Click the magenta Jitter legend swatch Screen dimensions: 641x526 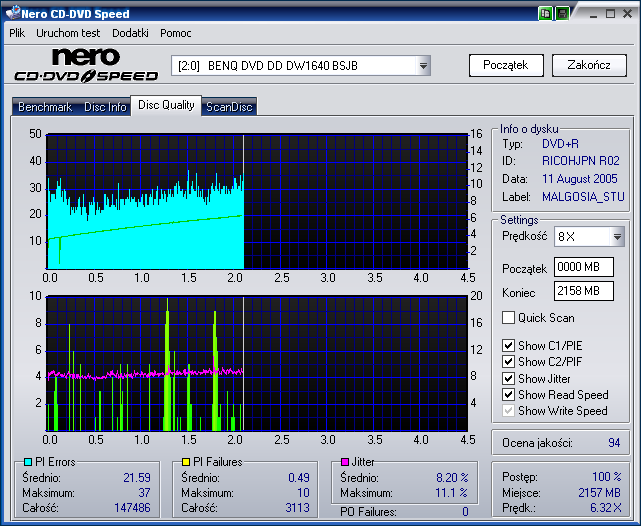[x=345, y=462]
